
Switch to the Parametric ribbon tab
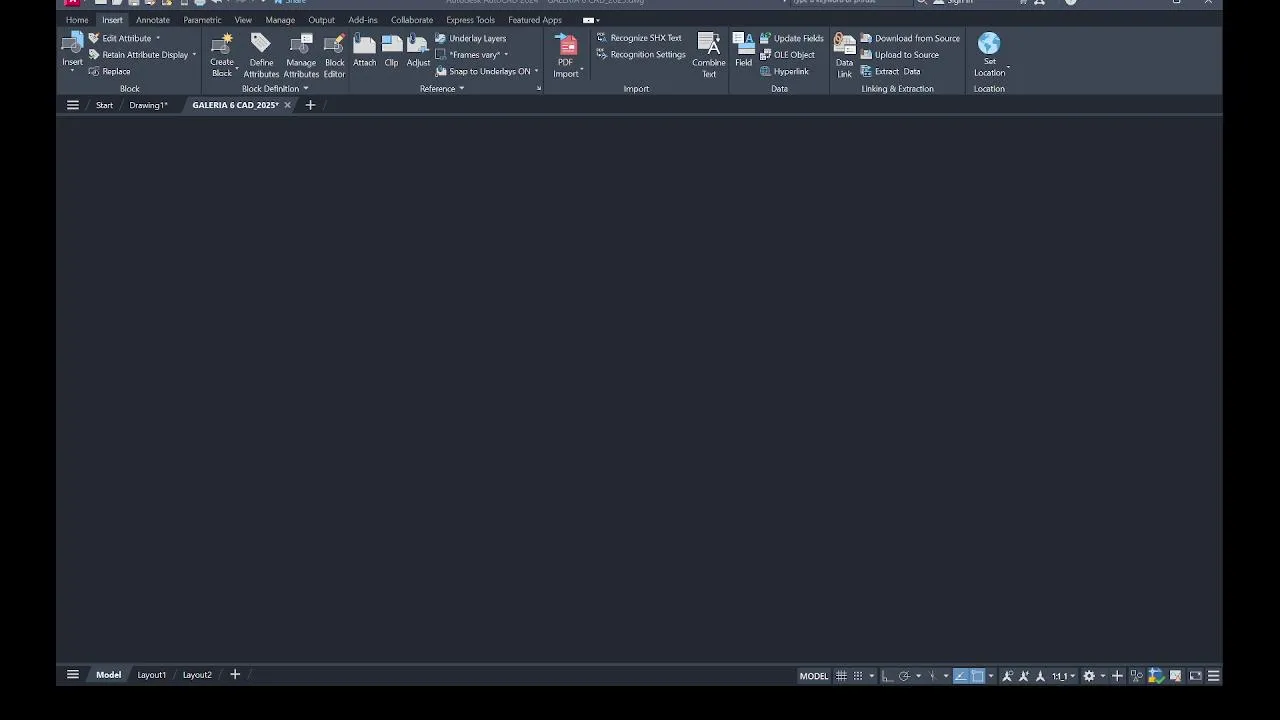pos(202,20)
